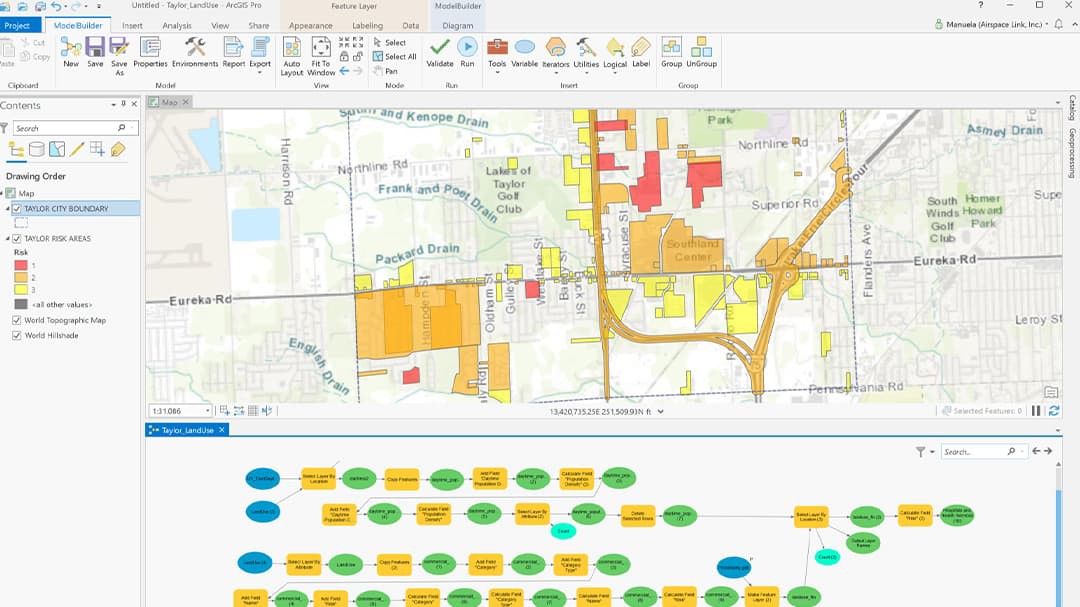Image resolution: width=1080 pixels, height=607 pixels.
Task: Open the ModelBuilder filter funnel
Action: (x=920, y=451)
